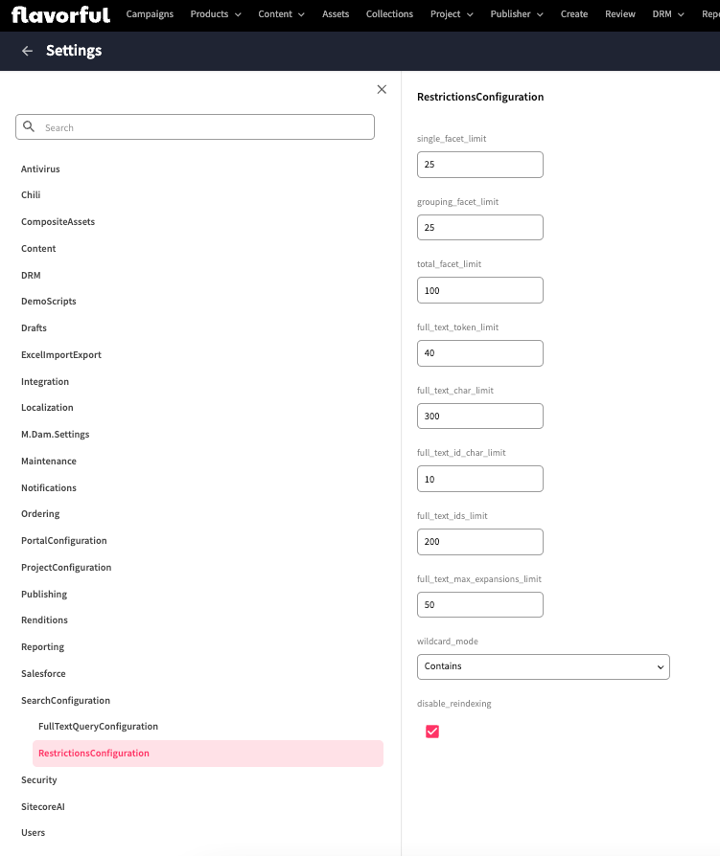
Task: Click the full_text_char_limit input
Action: [x=480, y=416]
